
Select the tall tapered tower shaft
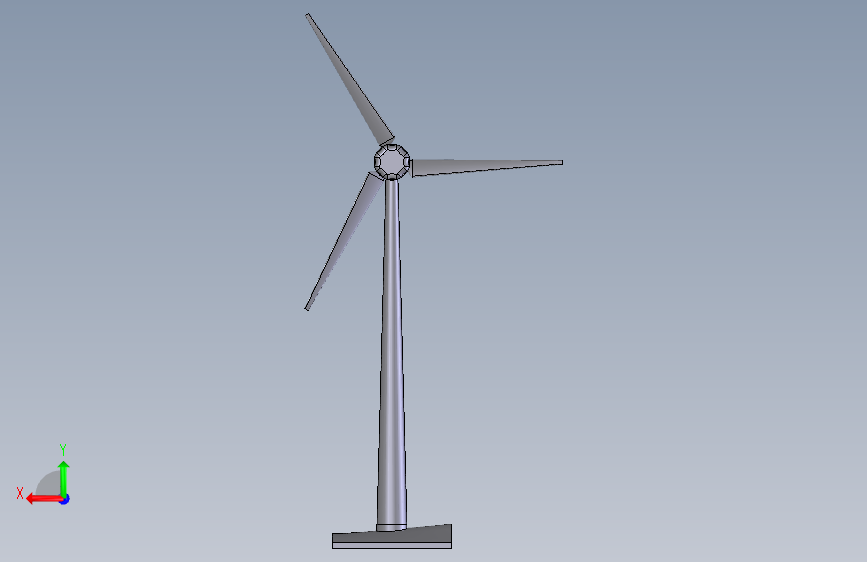[x=391, y=351]
